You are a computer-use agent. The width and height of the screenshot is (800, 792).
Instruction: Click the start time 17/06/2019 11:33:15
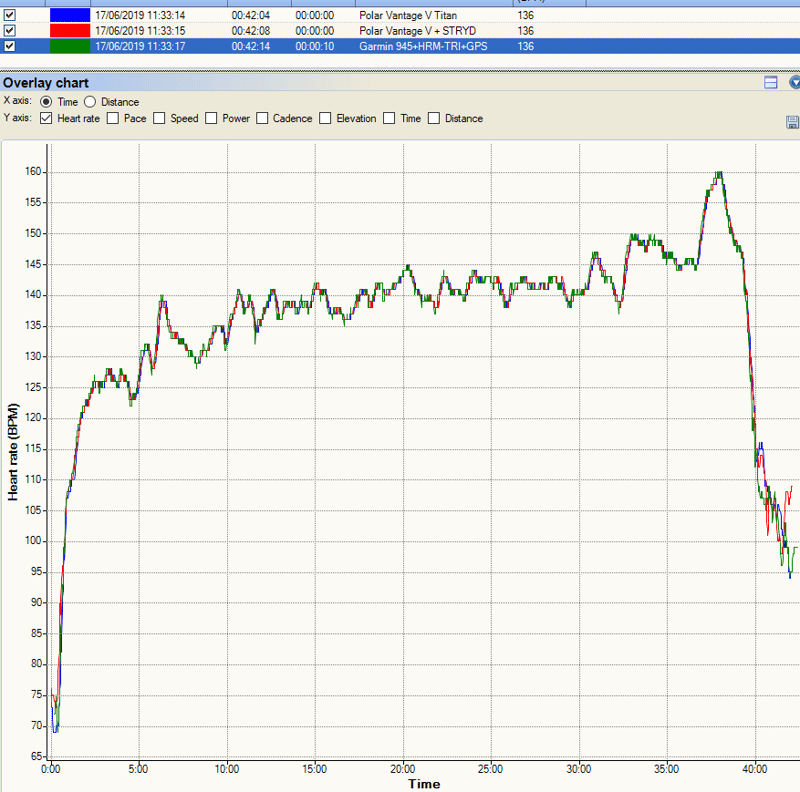(x=140, y=31)
